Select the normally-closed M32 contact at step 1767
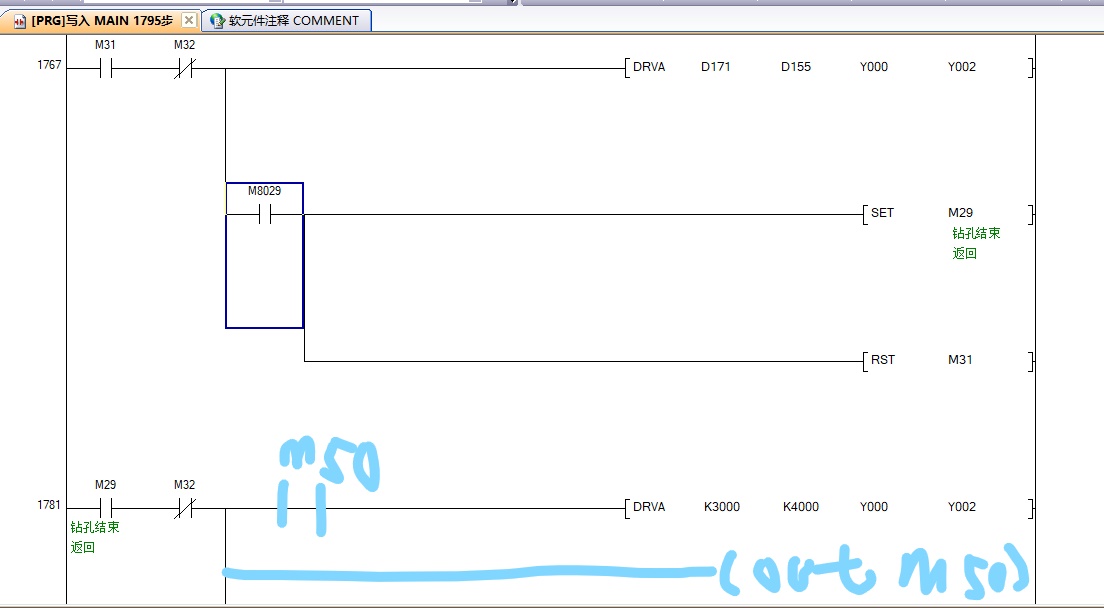1104x608 pixels. (x=184, y=68)
